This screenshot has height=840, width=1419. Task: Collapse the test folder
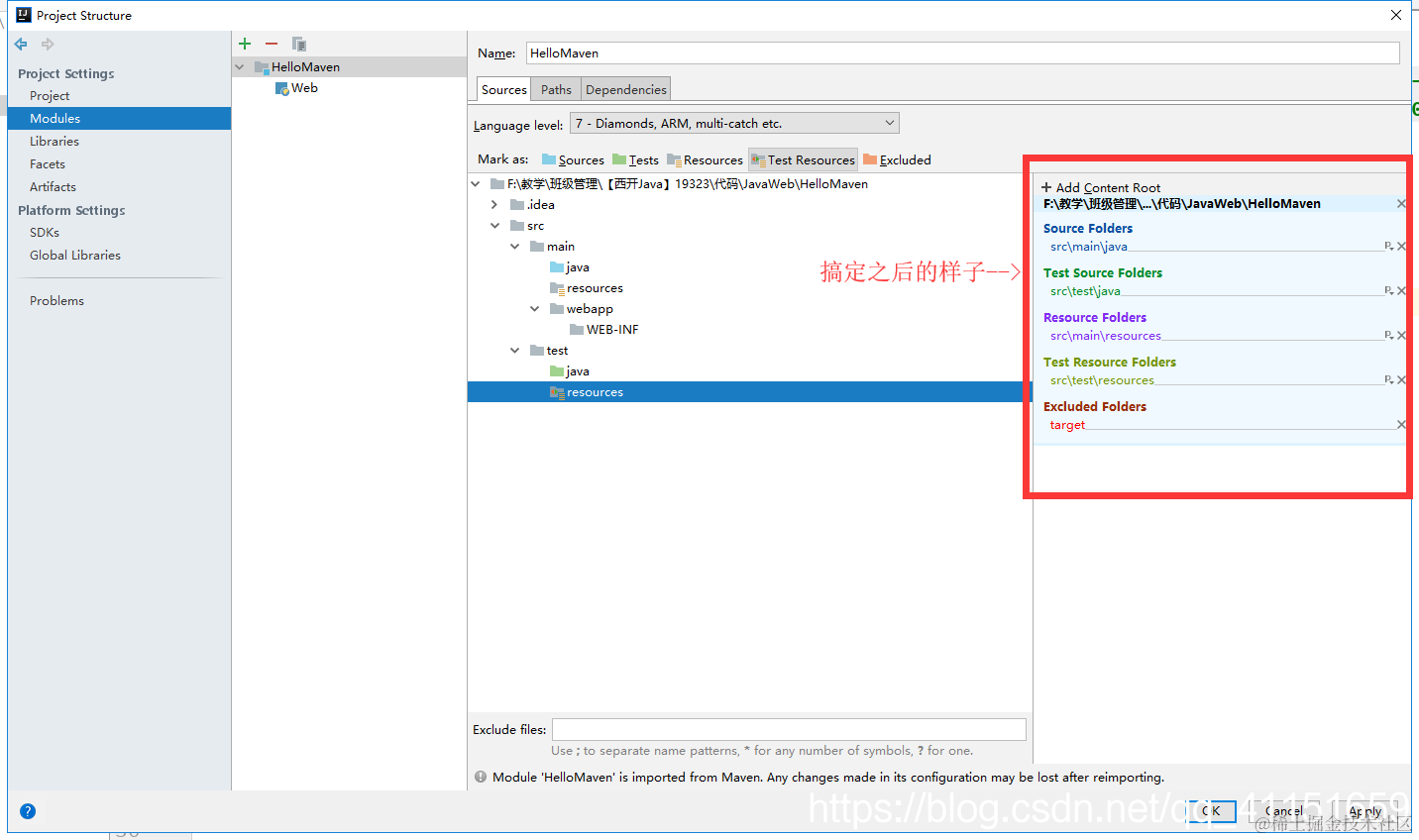pos(514,351)
